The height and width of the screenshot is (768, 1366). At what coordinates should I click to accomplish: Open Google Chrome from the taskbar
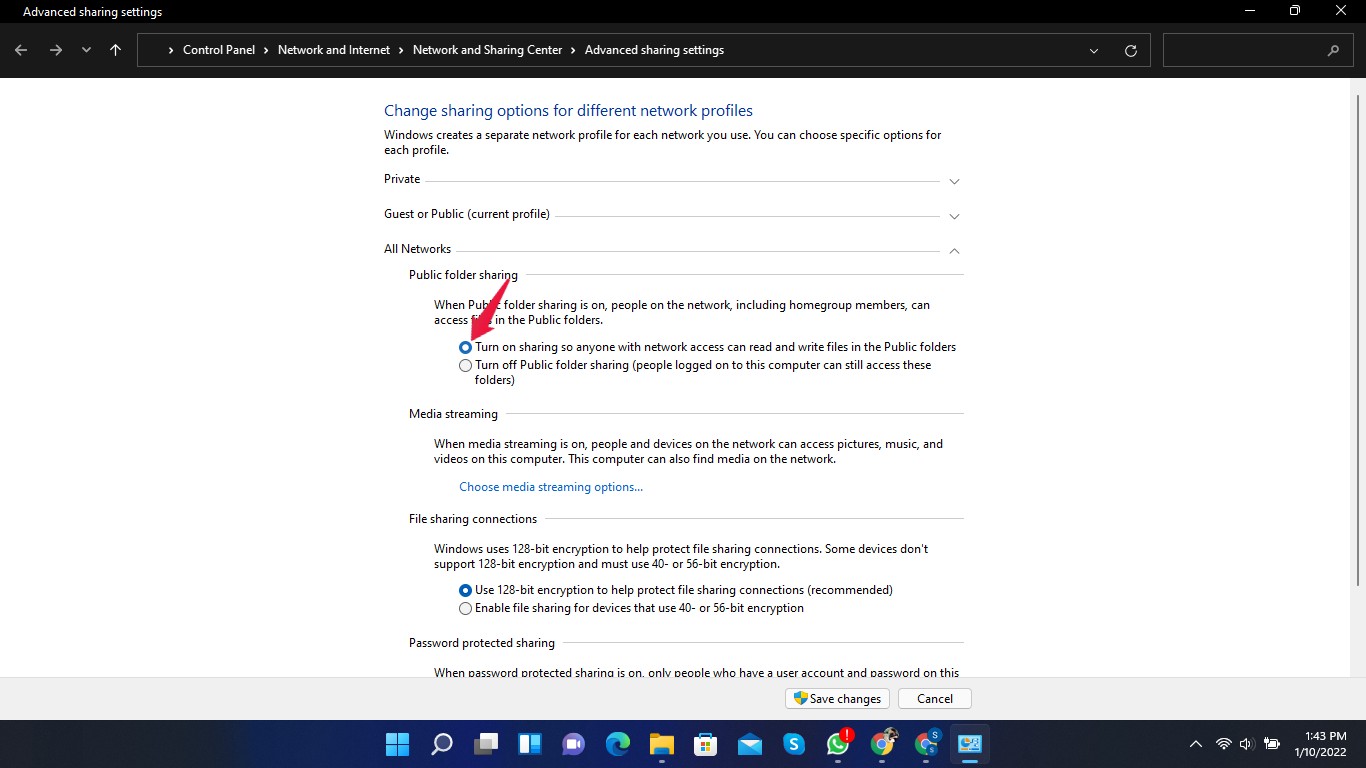[881, 744]
